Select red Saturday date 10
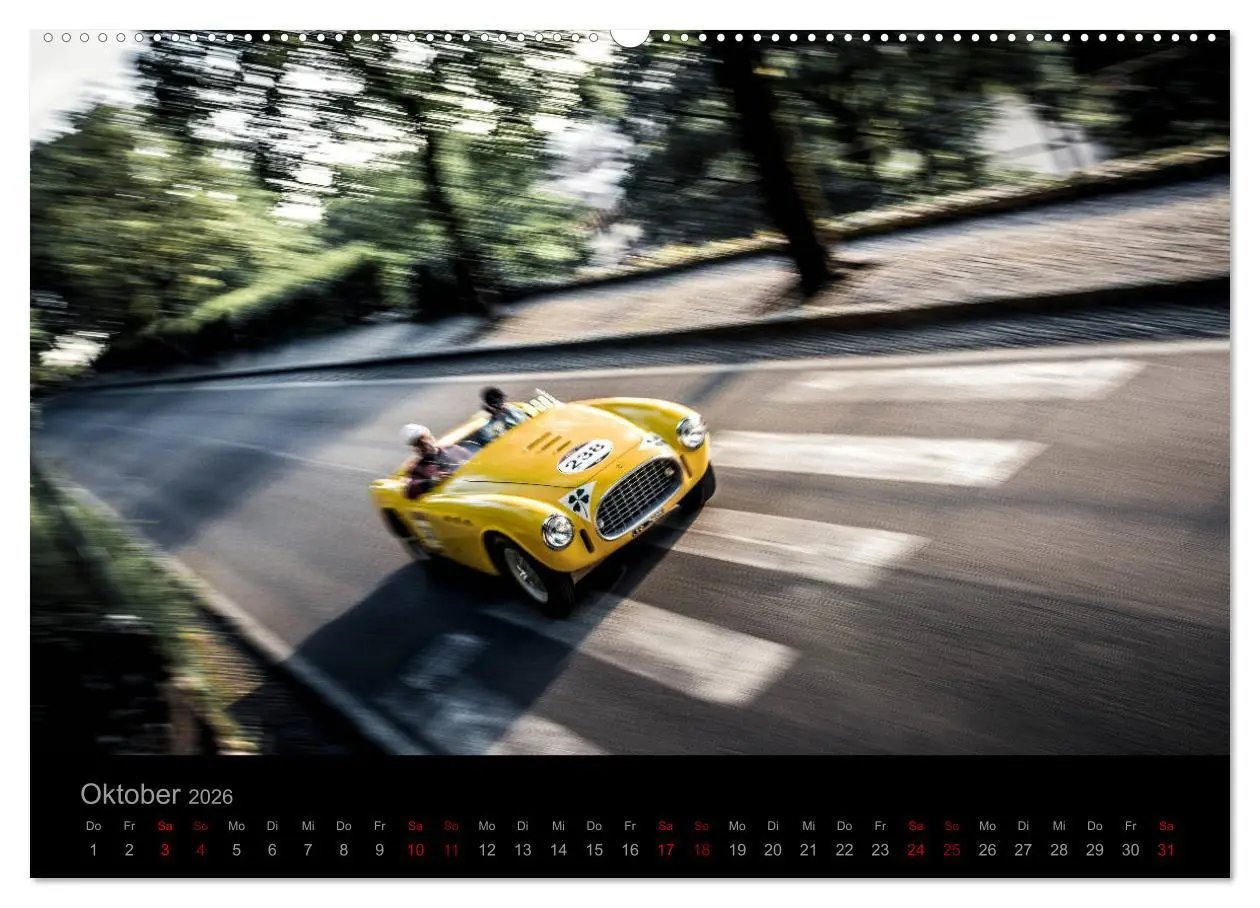 pyautogui.click(x=415, y=850)
